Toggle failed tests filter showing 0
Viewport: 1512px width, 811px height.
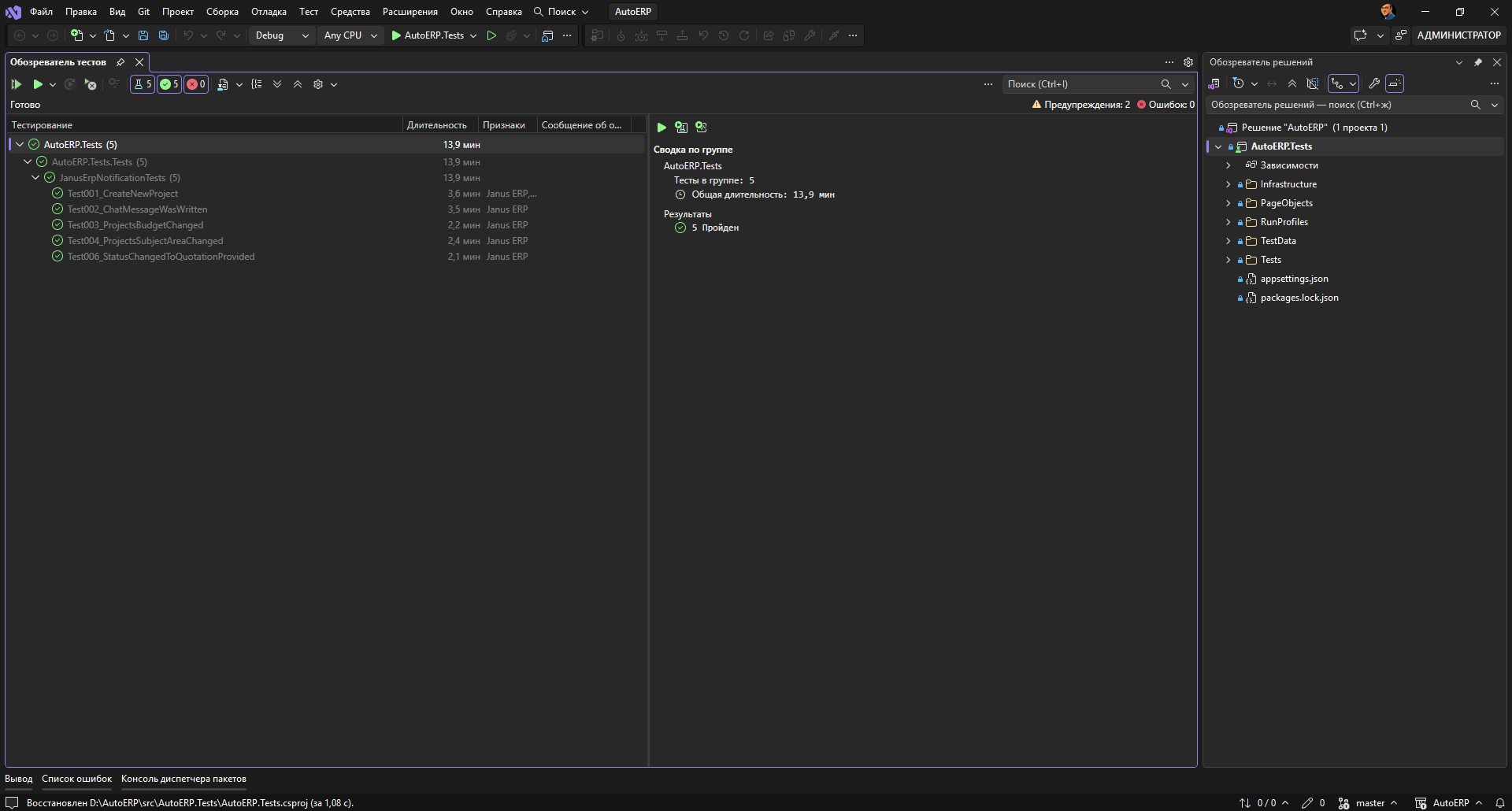coord(196,84)
